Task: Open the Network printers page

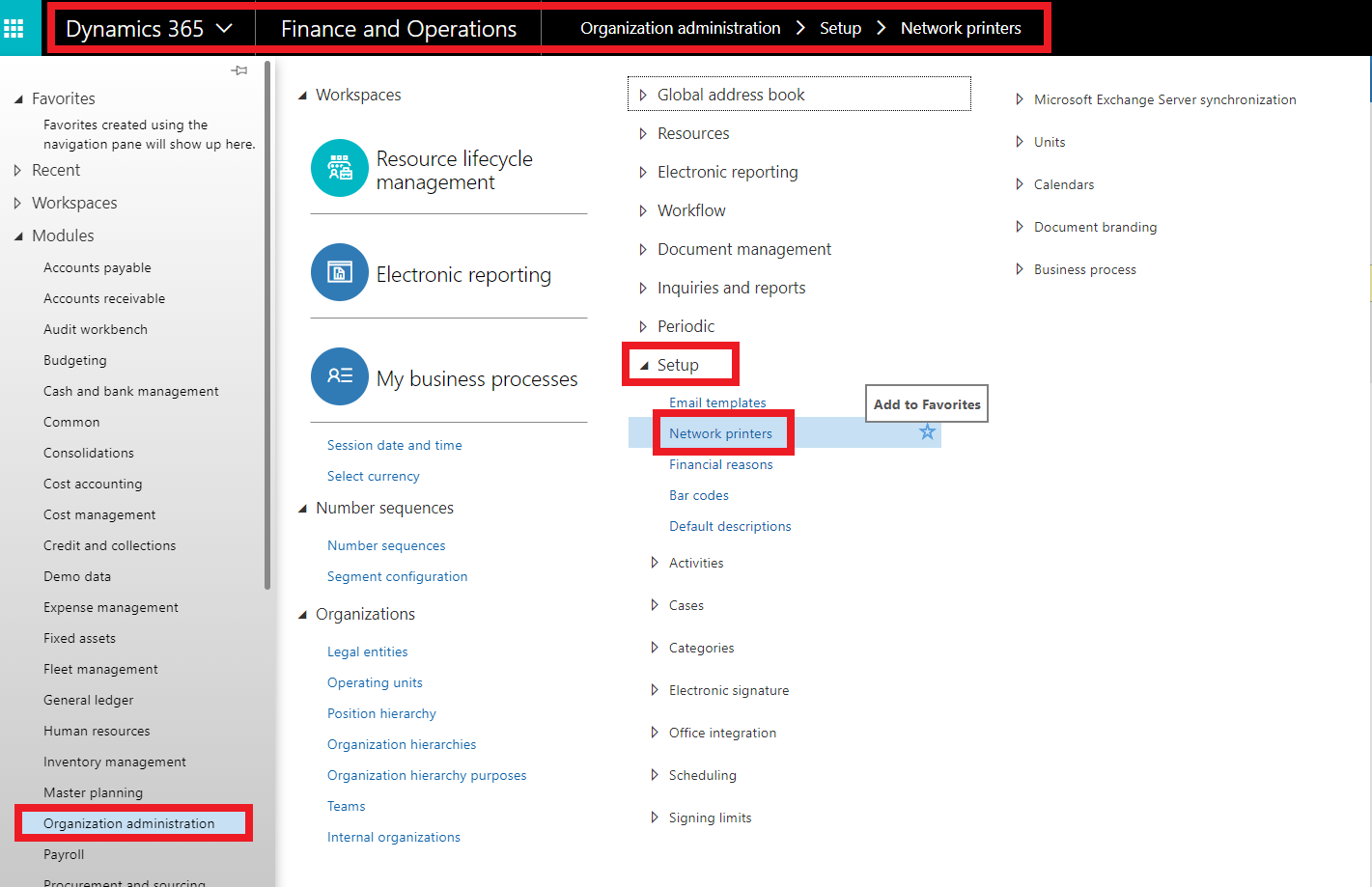Action: click(722, 432)
